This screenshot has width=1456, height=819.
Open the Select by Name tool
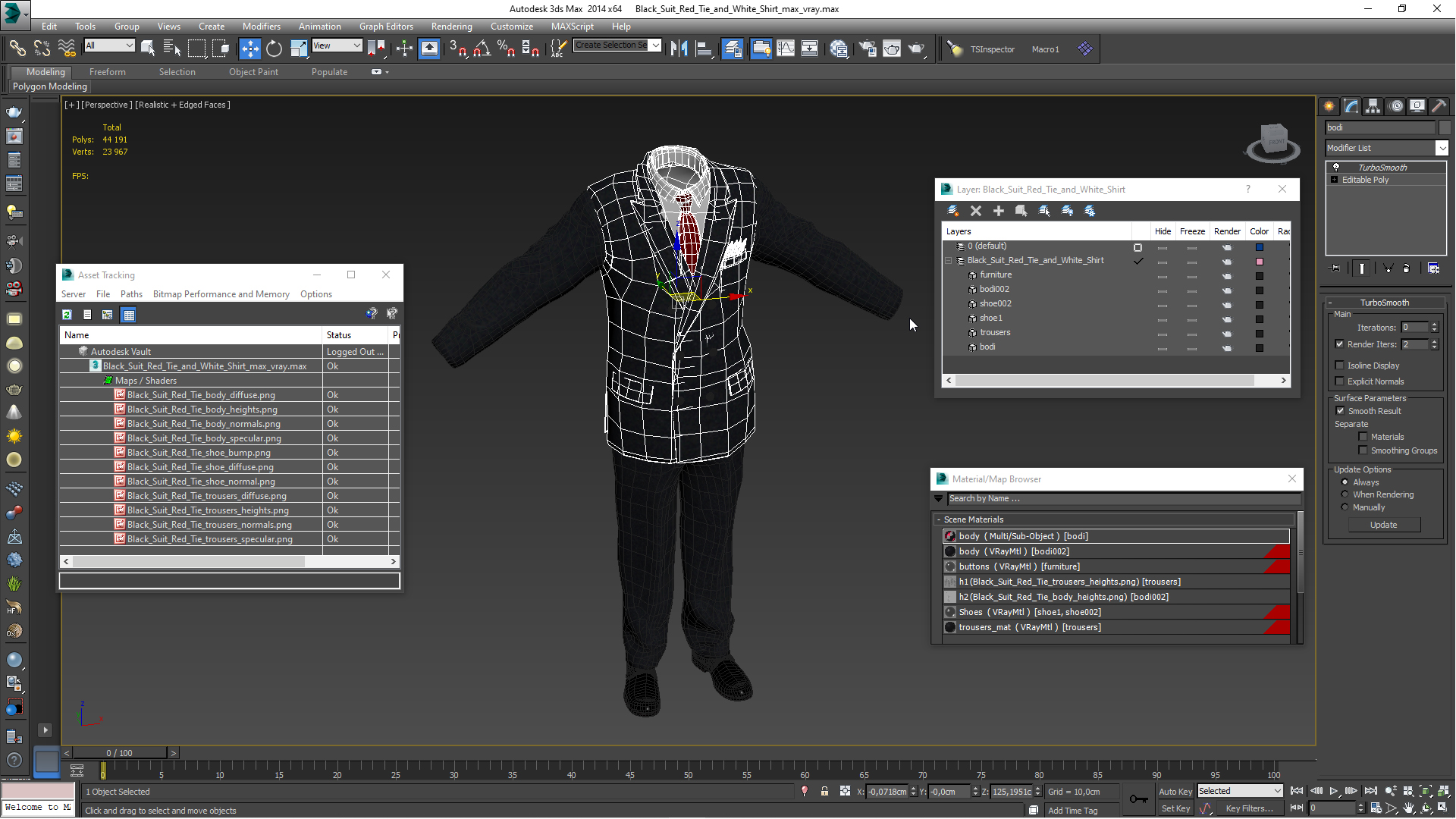172,49
